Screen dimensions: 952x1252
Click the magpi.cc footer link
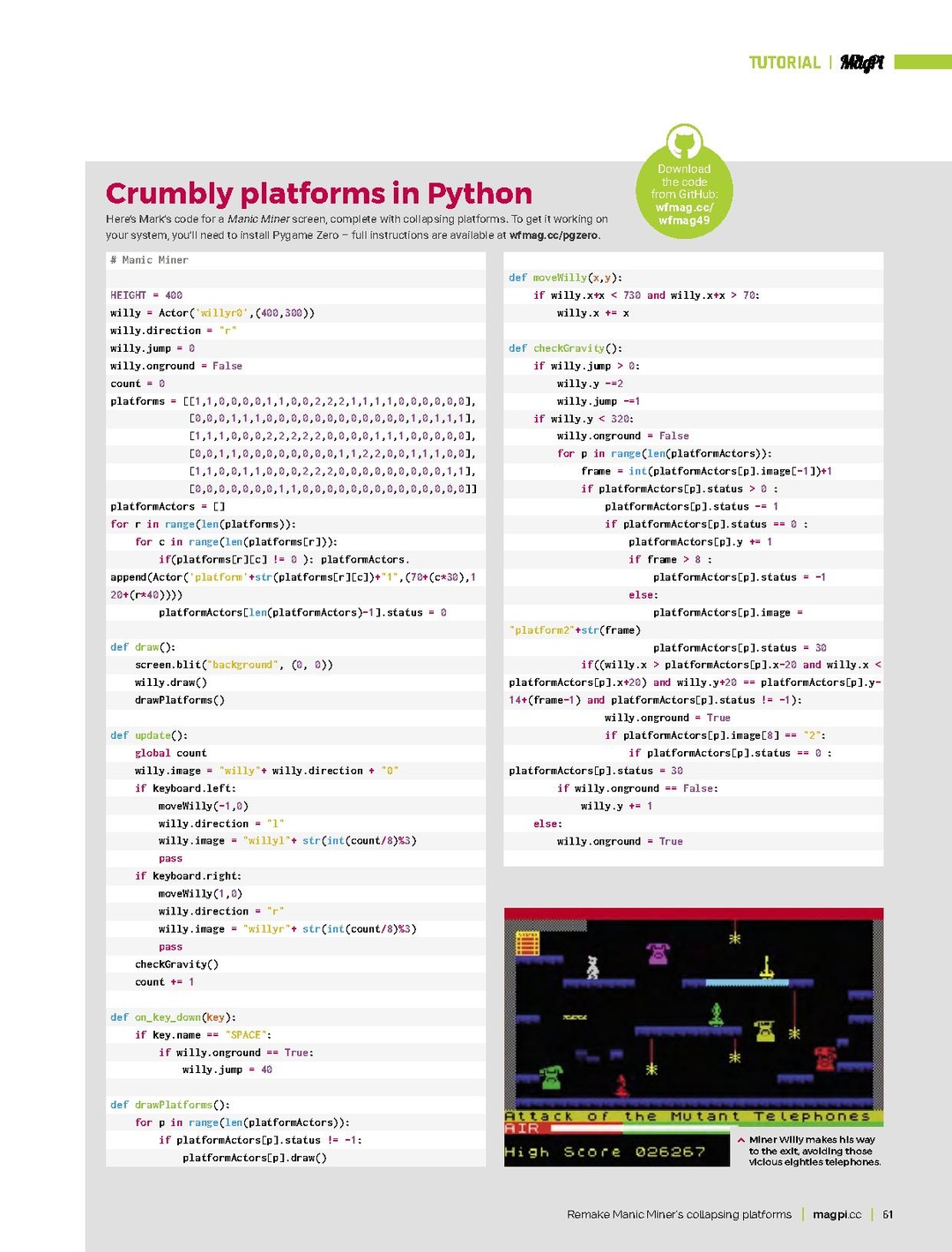(x=837, y=1214)
